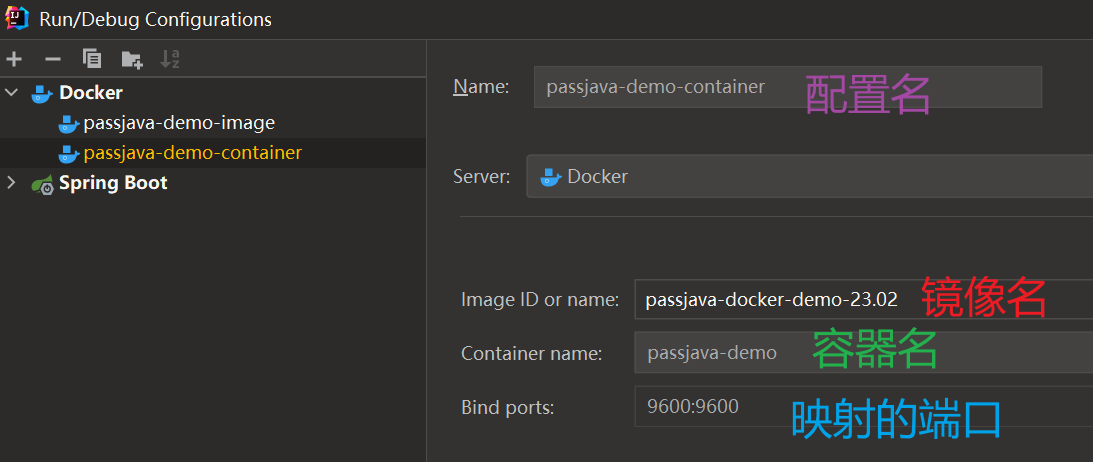Click the Bind ports field showing 9600:9600

(700, 406)
